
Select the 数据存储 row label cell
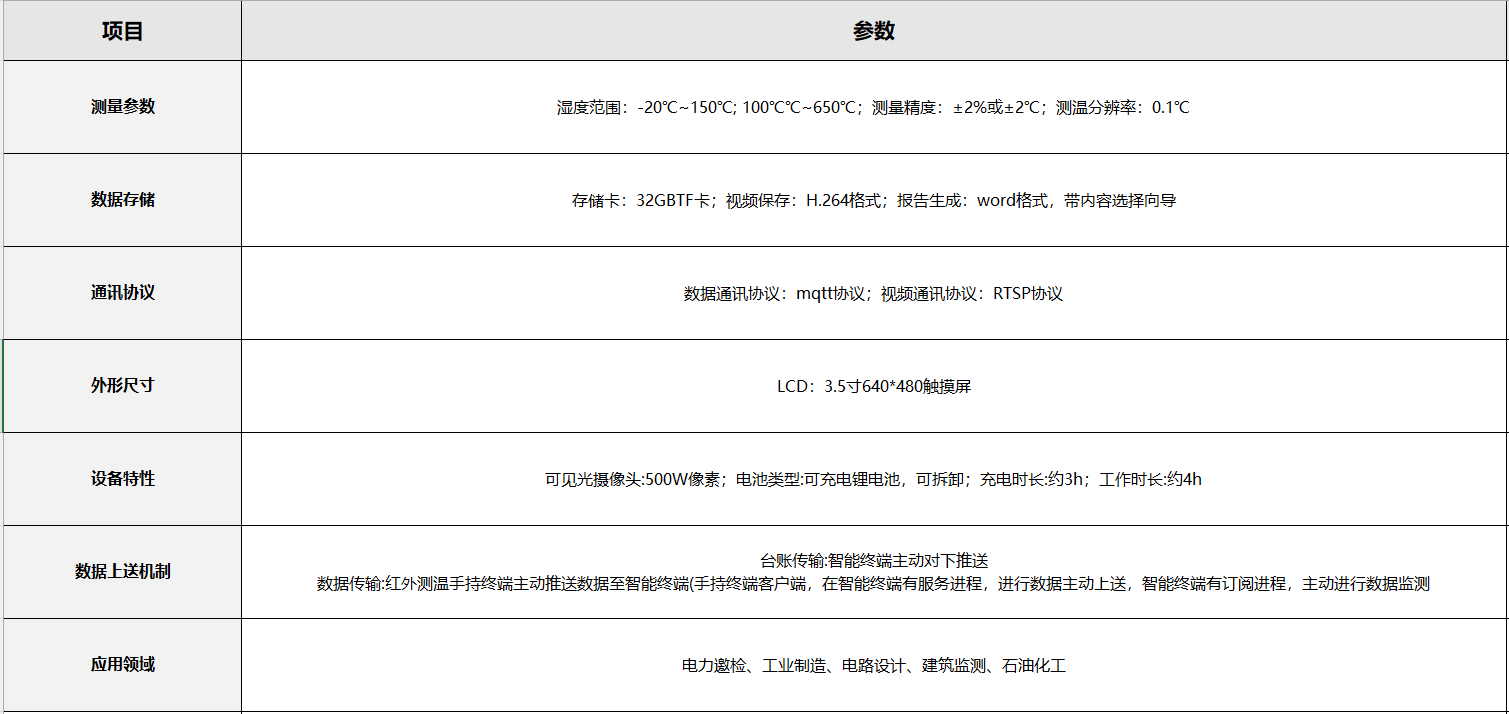coord(122,200)
